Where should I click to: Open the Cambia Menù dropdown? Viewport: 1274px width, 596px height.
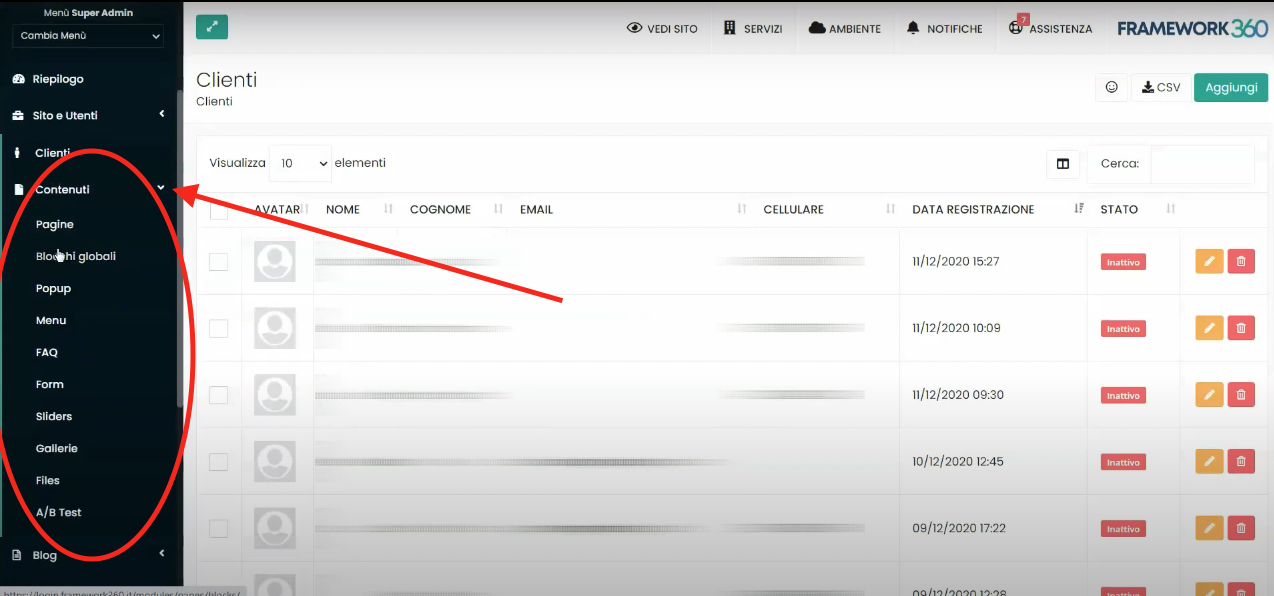pos(88,36)
